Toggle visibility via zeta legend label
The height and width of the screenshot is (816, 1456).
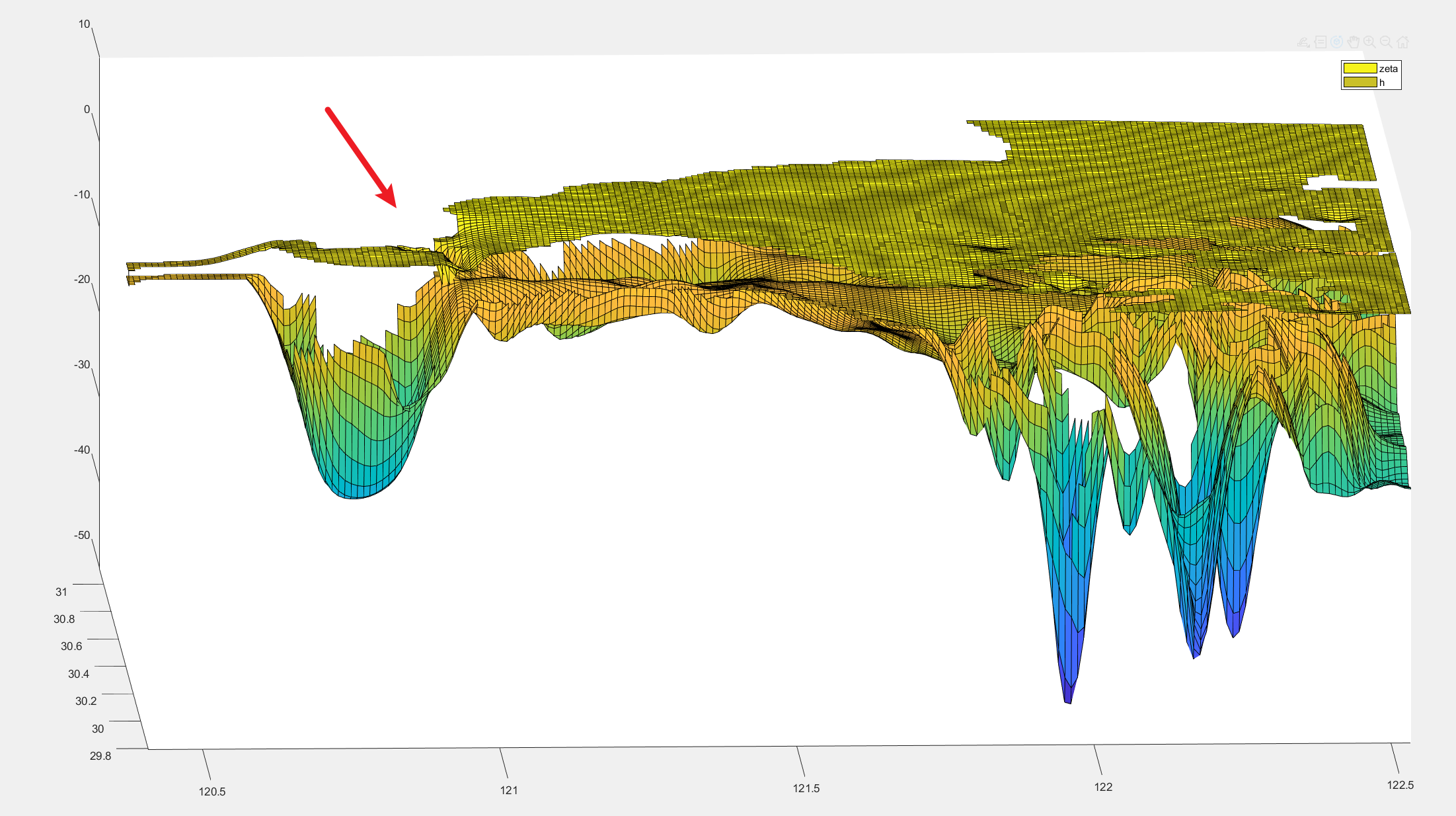click(x=1388, y=69)
